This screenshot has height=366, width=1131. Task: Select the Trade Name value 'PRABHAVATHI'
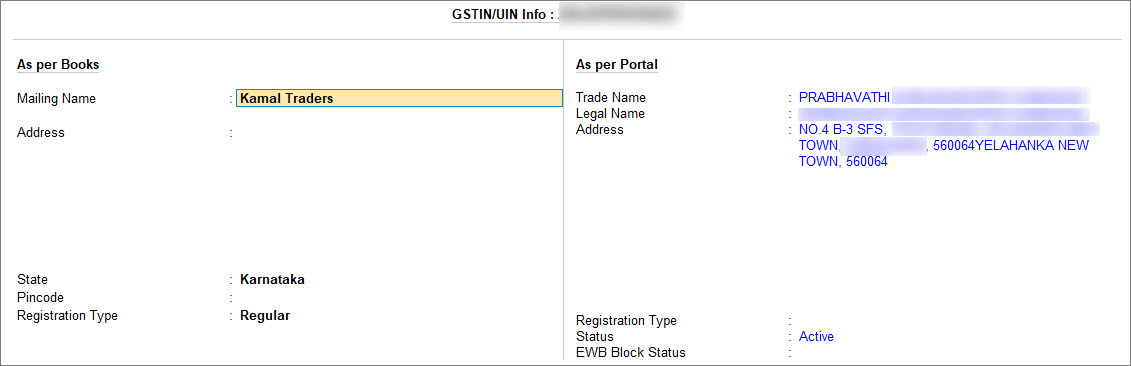845,97
